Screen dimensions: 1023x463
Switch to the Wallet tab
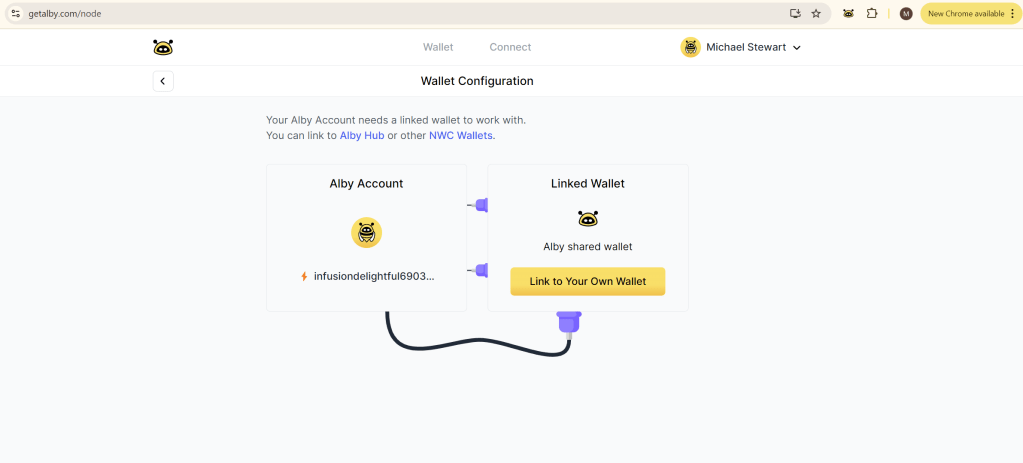point(438,47)
